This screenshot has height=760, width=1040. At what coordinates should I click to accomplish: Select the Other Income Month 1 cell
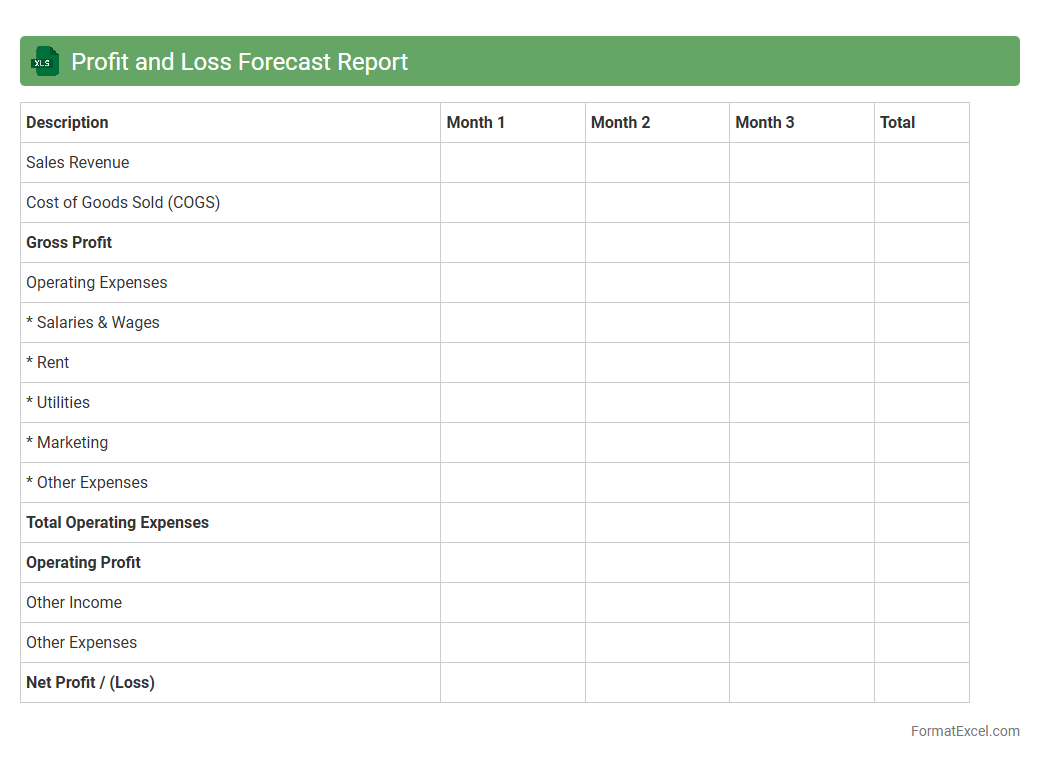click(512, 602)
